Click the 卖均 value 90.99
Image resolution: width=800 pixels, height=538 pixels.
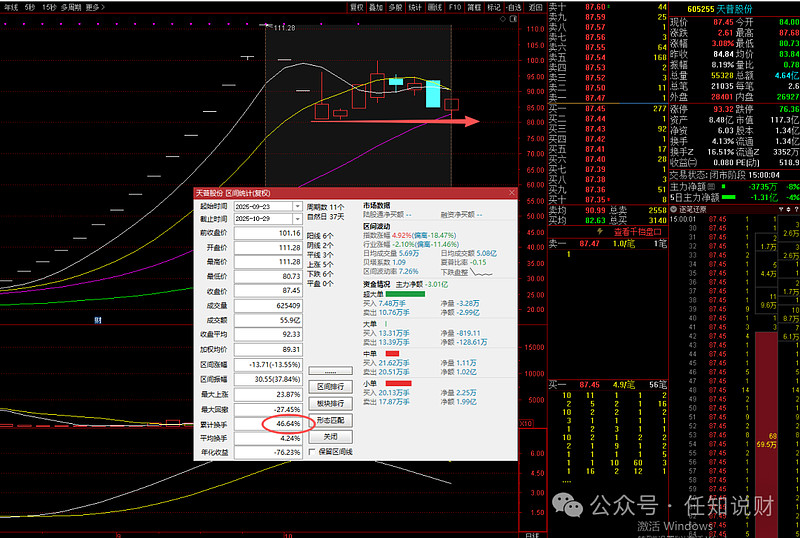595,210
